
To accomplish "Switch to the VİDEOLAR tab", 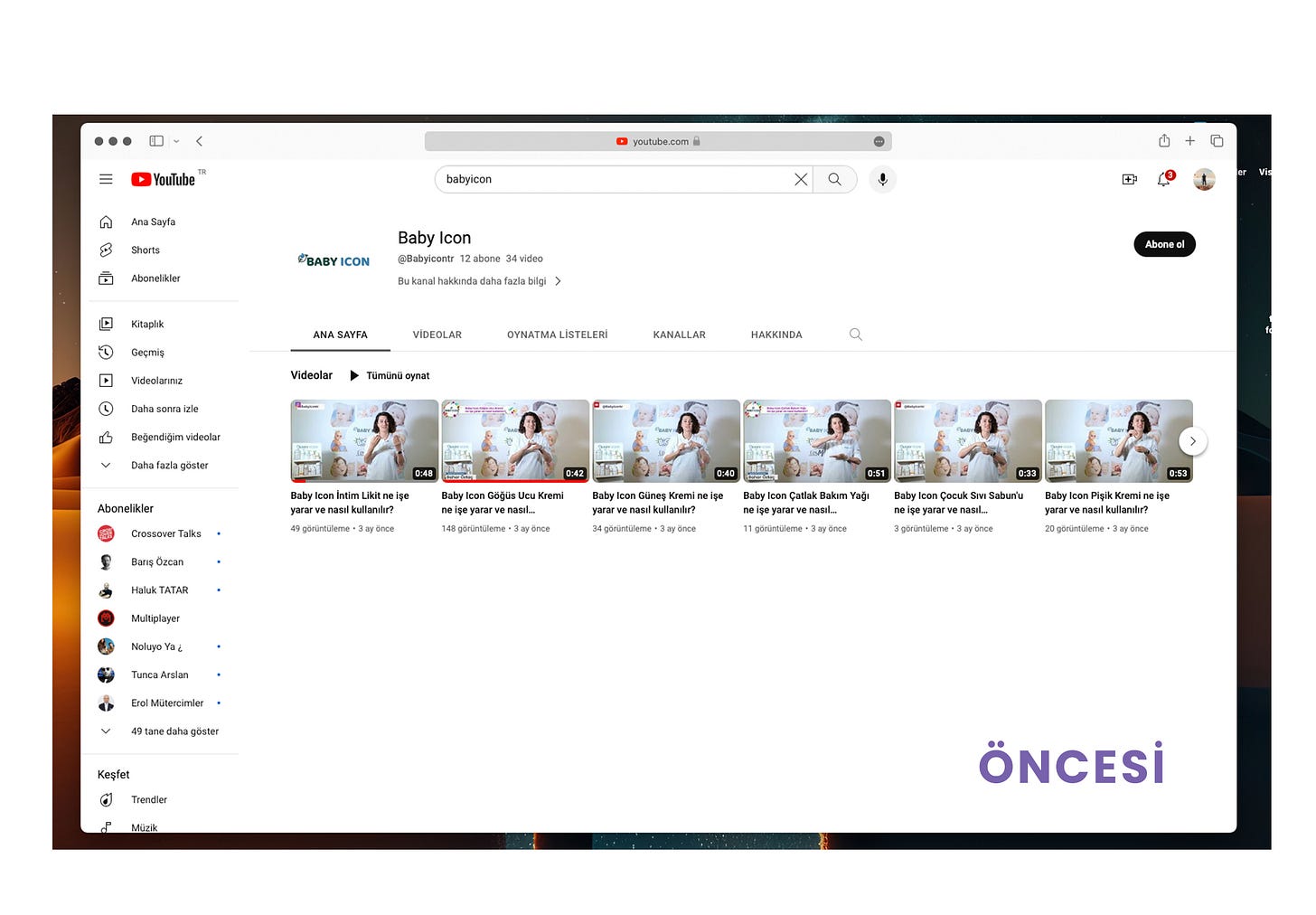I will [x=437, y=335].
